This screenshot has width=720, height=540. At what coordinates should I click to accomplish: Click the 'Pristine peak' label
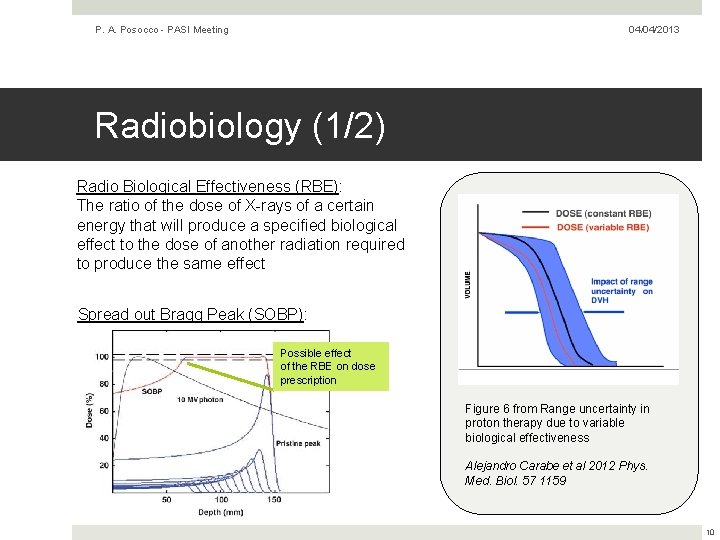[298, 444]
